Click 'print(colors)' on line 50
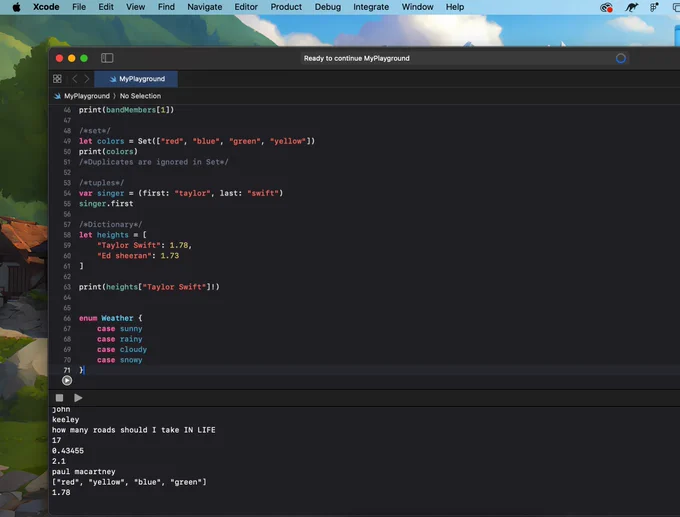 [x=108, y=151]
